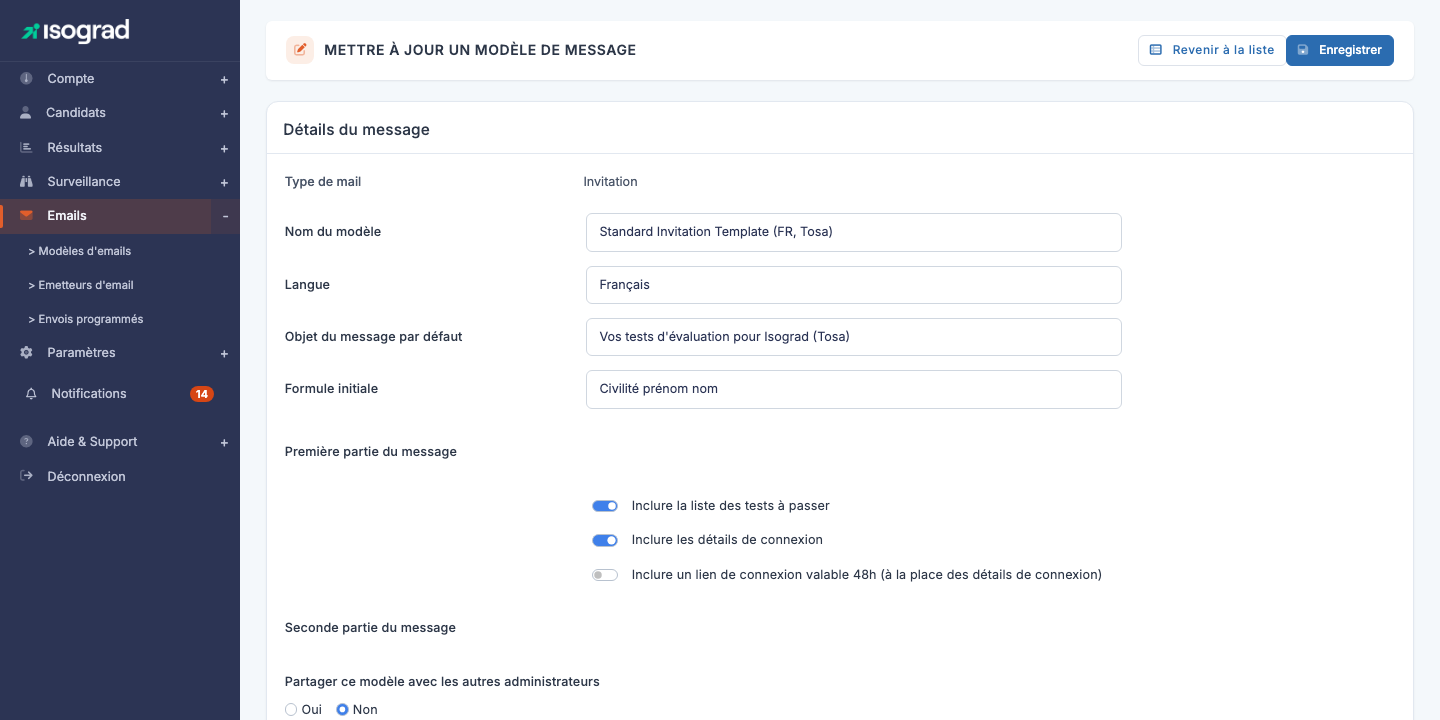
Task: Select Oui to share the template
Action: coord(291,709)
